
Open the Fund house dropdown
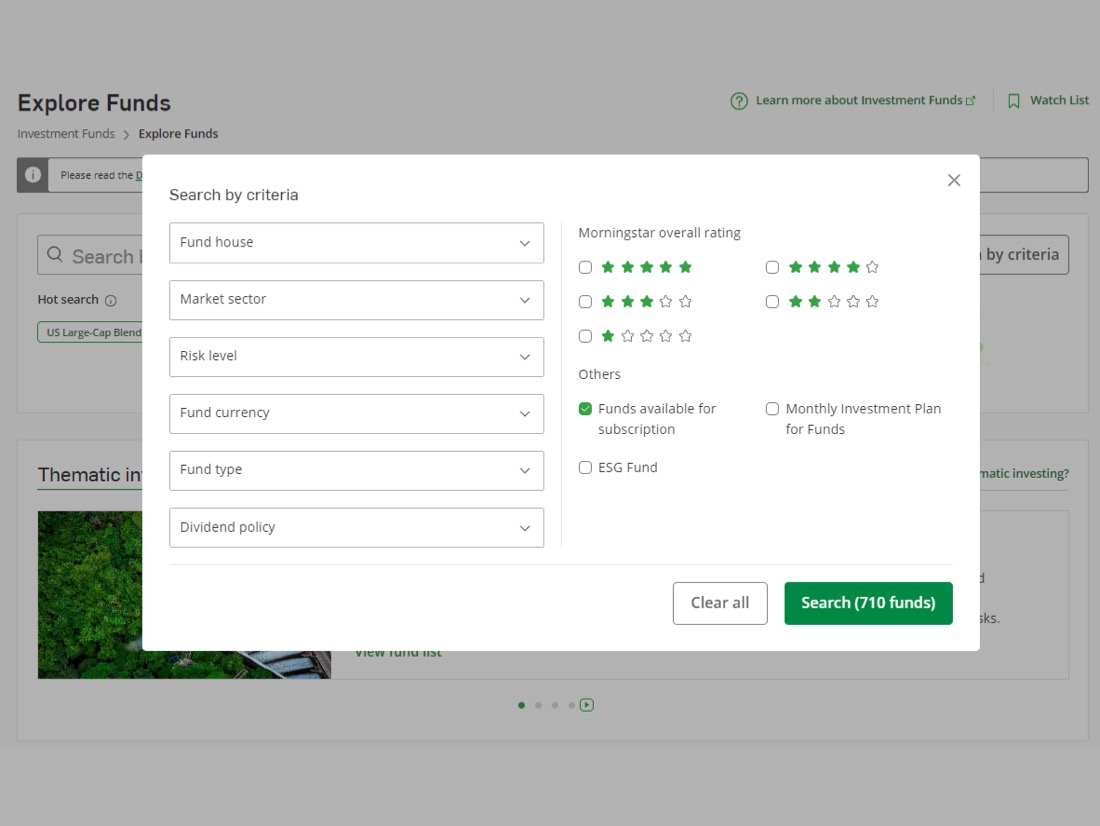[356, 243]
